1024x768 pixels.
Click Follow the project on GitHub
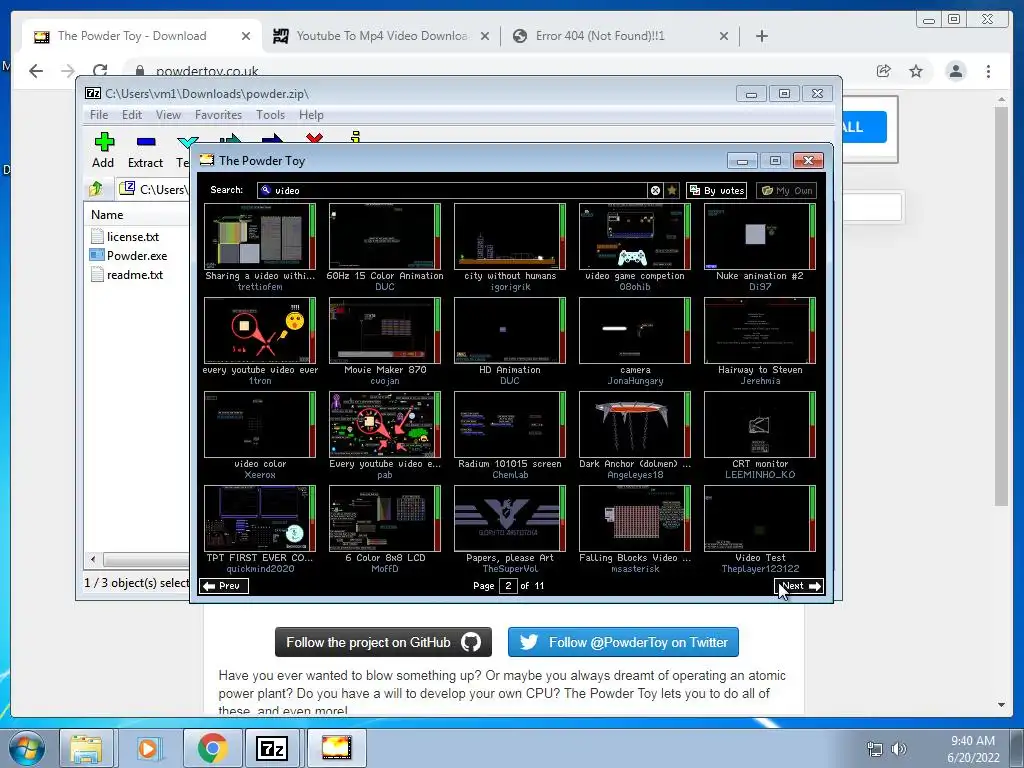point(383,643)
